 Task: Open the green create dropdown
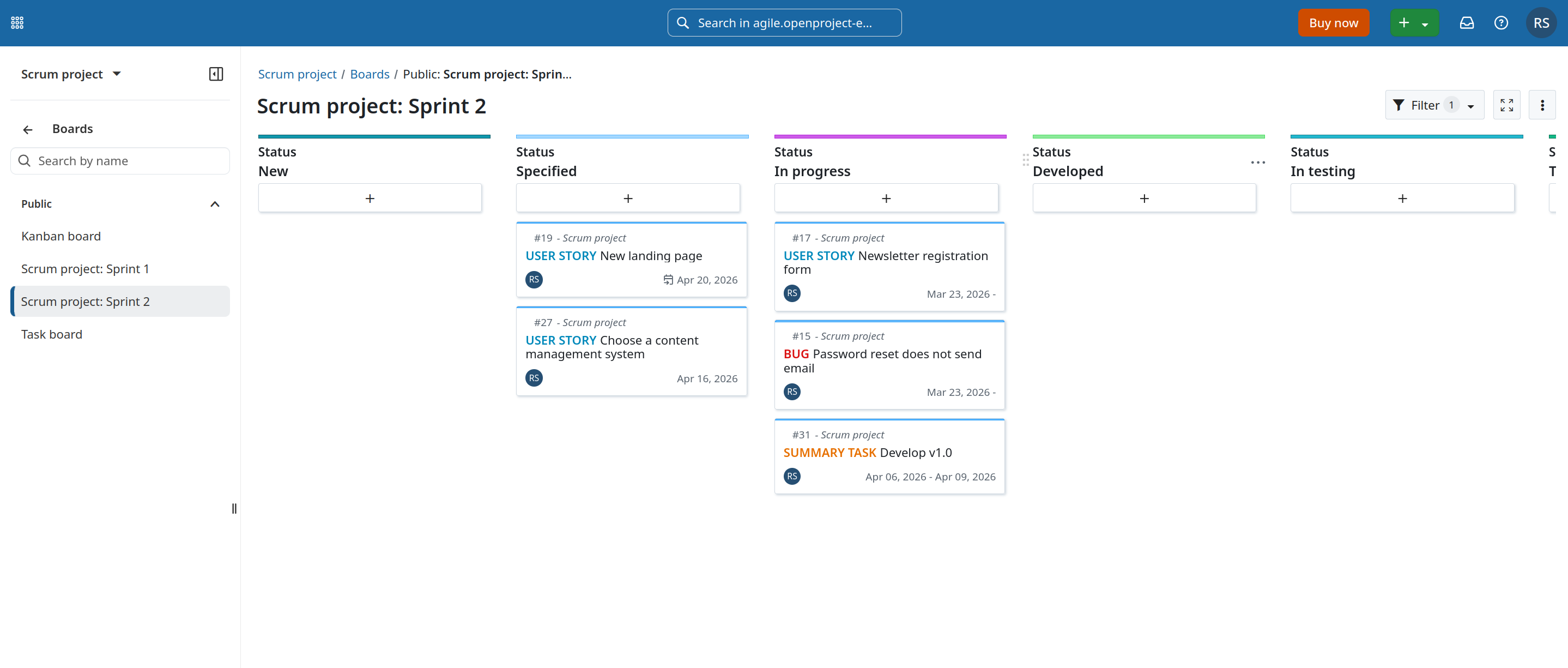click(1414, 22)
